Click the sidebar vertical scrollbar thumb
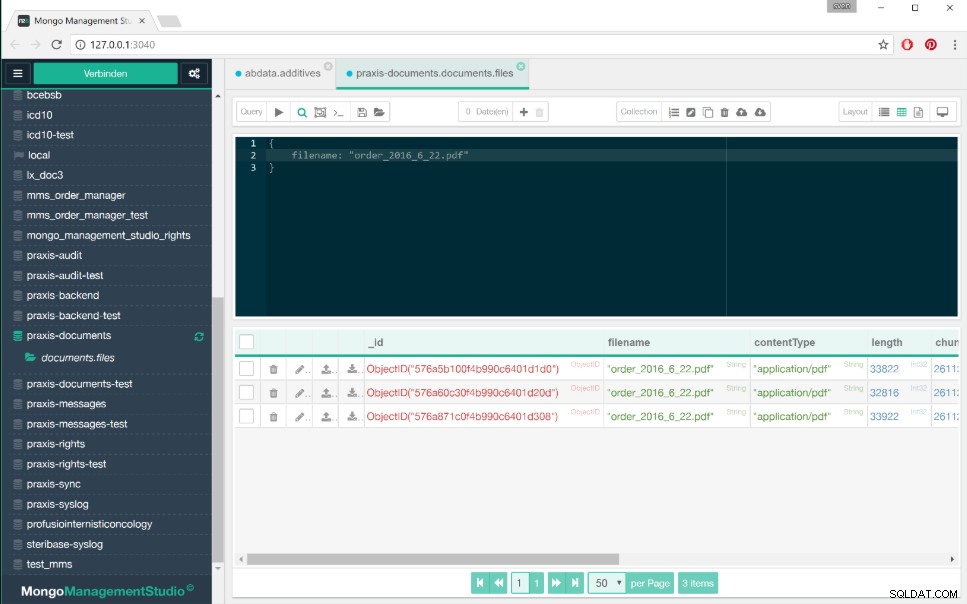 [217, 428]
